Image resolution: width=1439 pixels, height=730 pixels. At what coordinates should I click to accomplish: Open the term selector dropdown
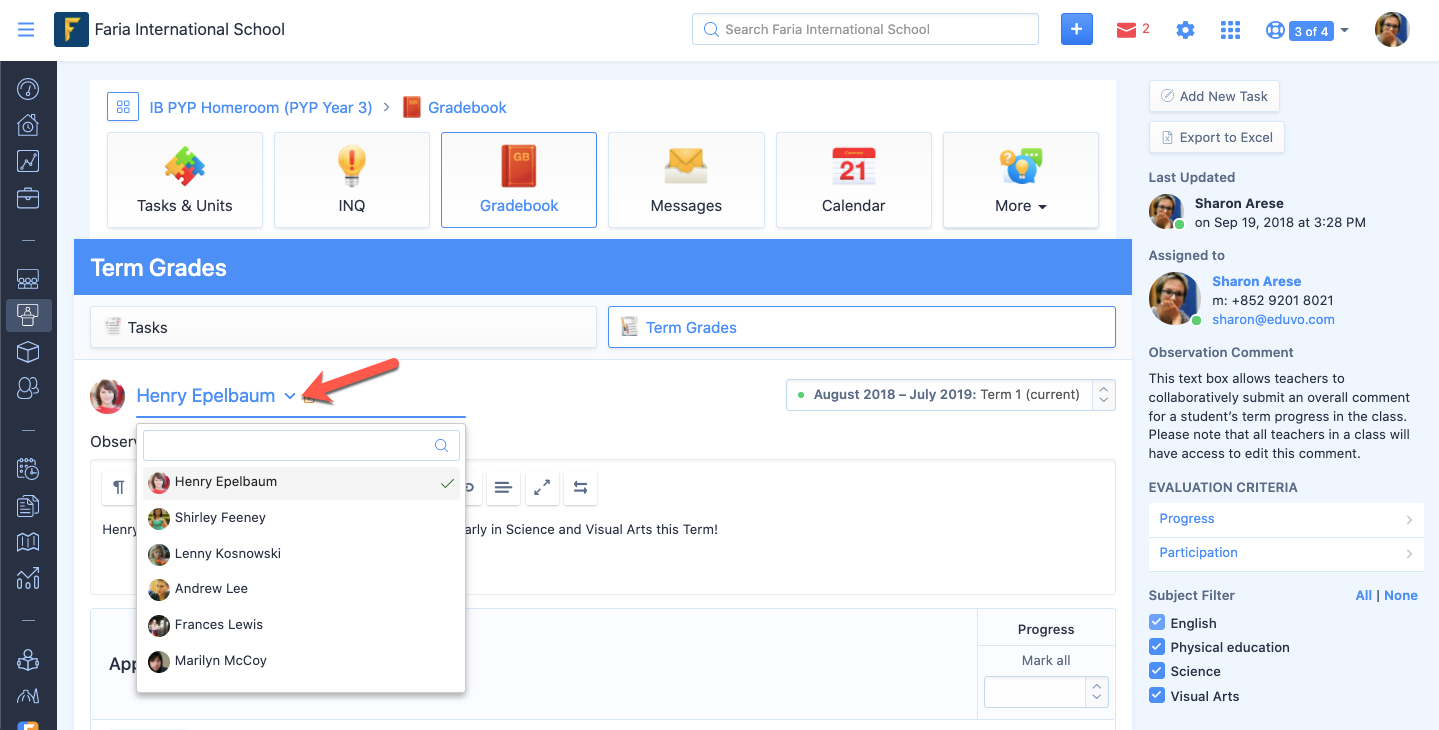(950, 395)
